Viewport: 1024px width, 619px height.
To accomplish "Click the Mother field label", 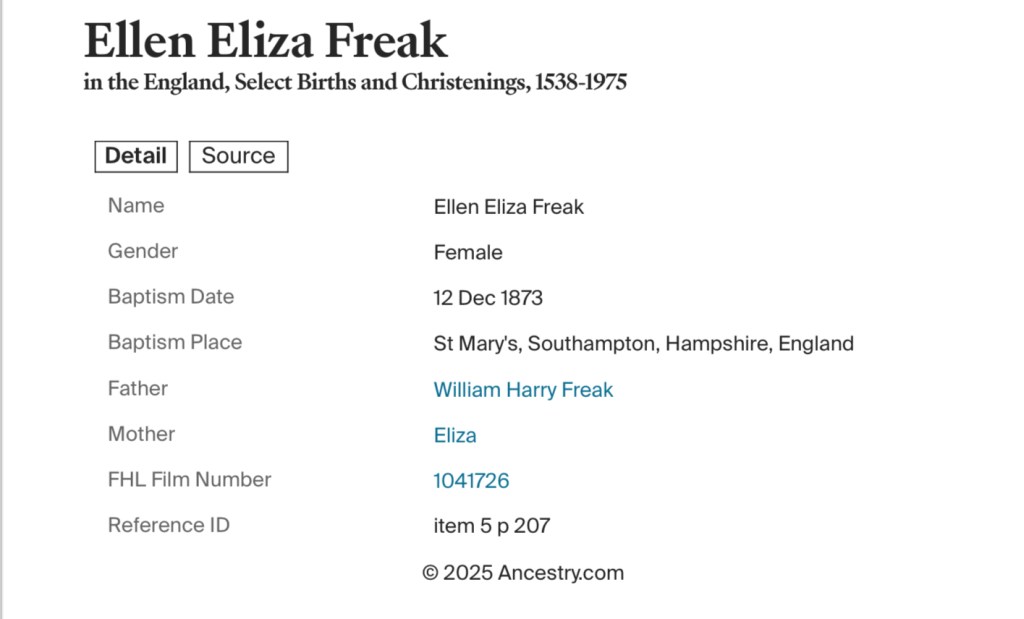I will 141,434.
